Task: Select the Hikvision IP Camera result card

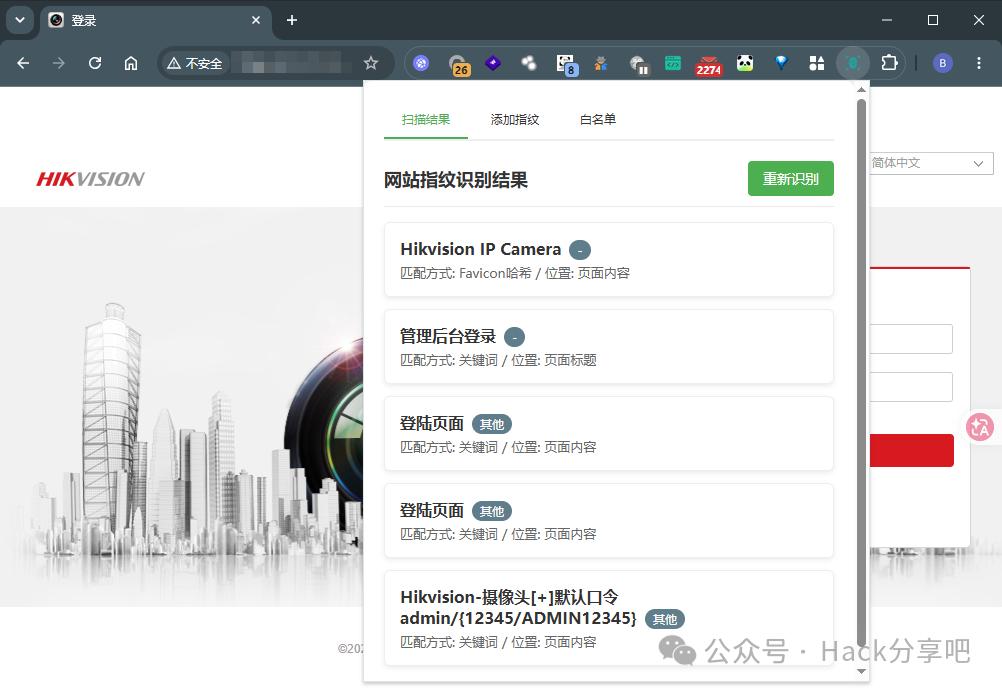Action: pos(608,260)
